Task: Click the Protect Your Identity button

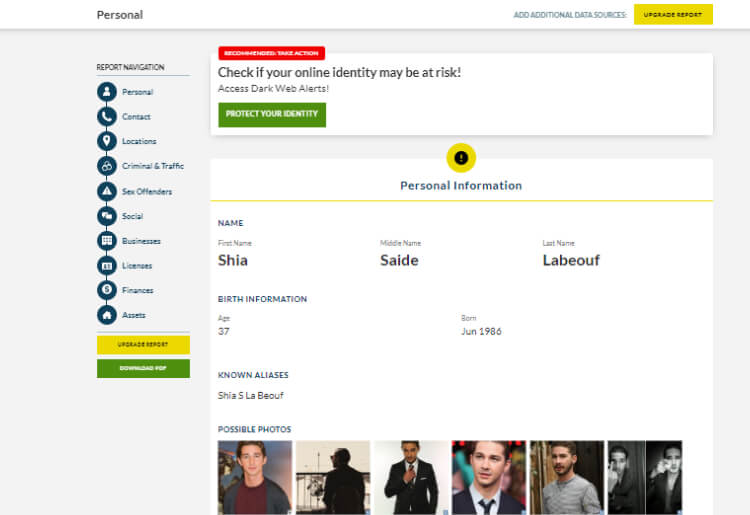Action: click(272, 114)
